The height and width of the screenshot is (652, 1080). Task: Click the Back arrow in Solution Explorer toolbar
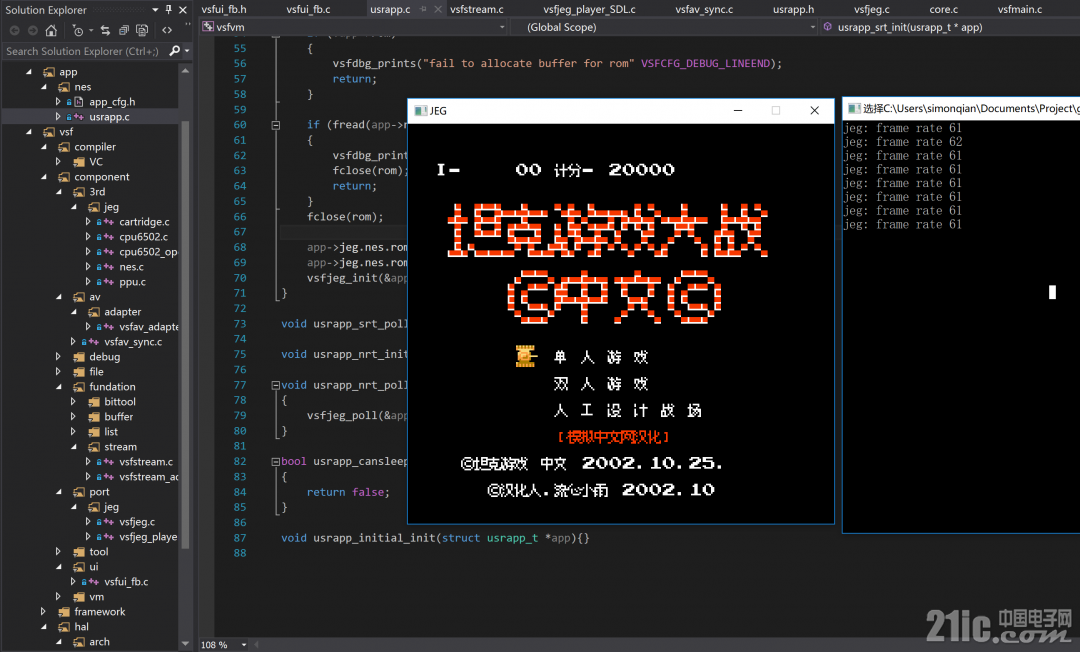14,30
